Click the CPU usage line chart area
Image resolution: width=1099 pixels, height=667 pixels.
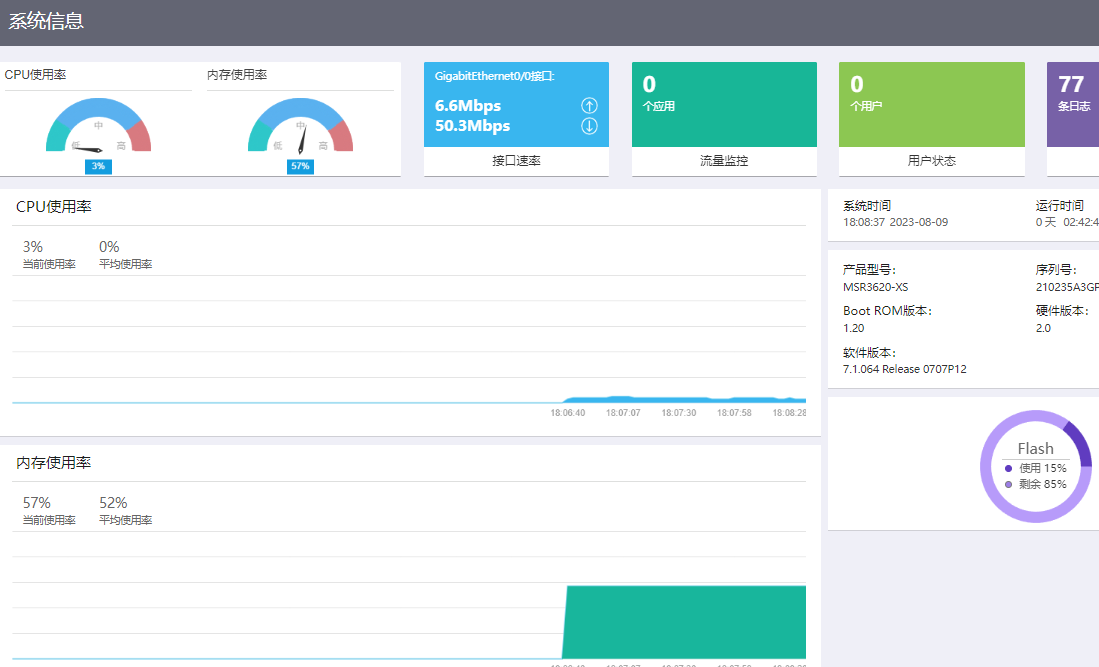[408, 350]
